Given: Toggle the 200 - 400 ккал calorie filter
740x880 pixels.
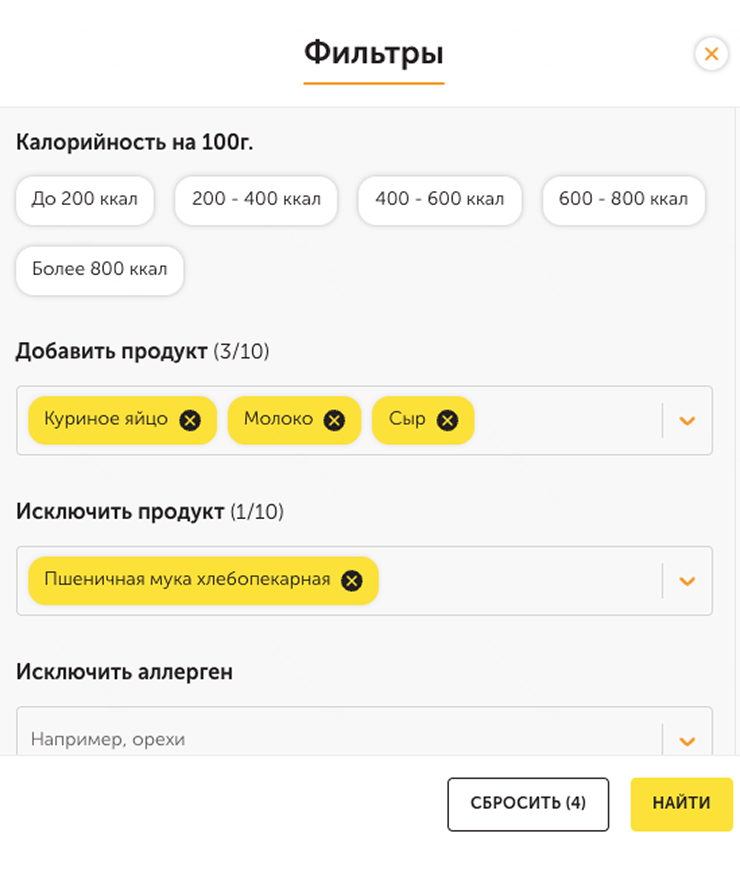Looking at the screenshot, I should pyautogui.click(x=256, y=199).
